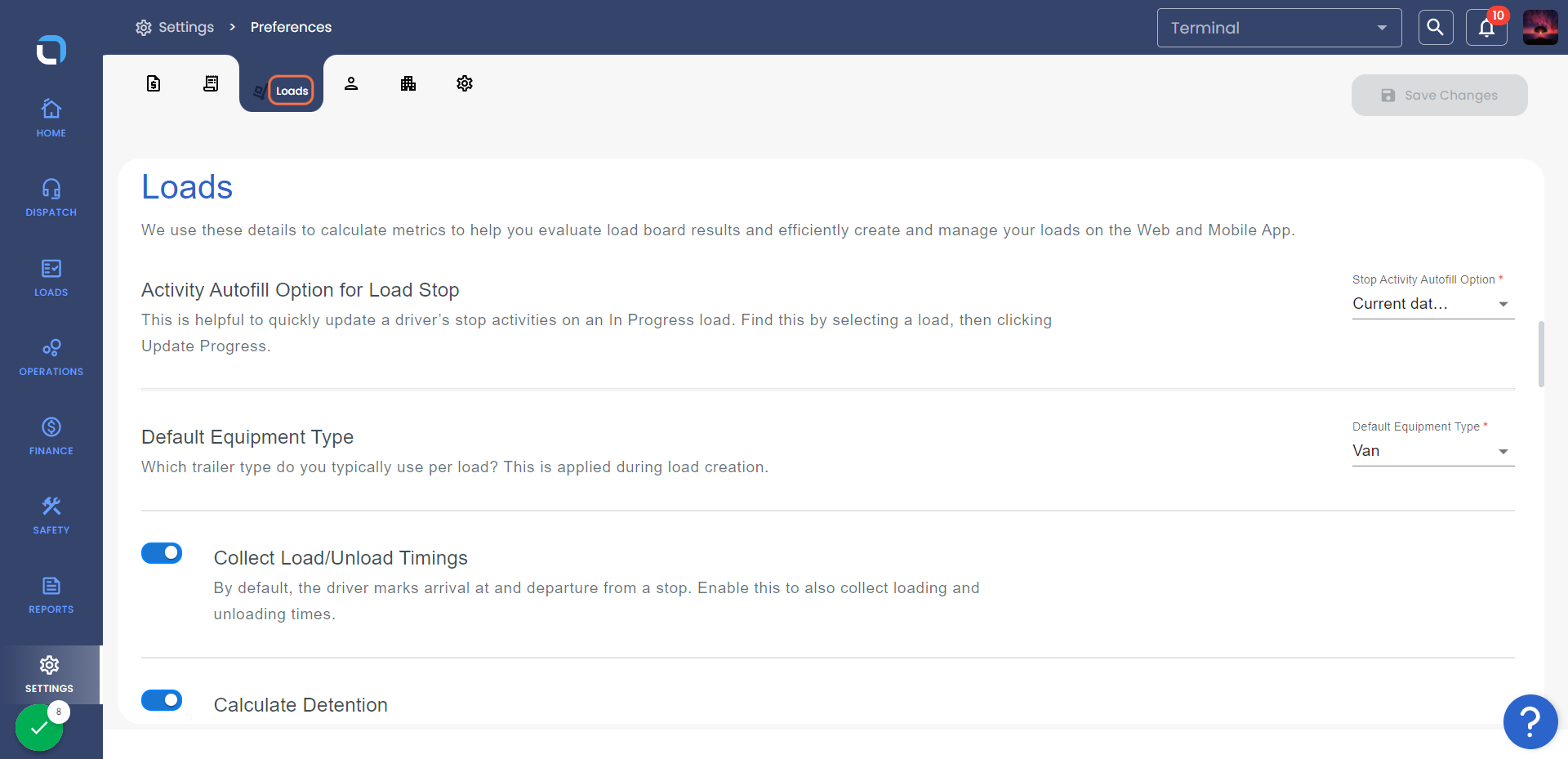Open the Operations section
1568x759 pixels.
51,356
